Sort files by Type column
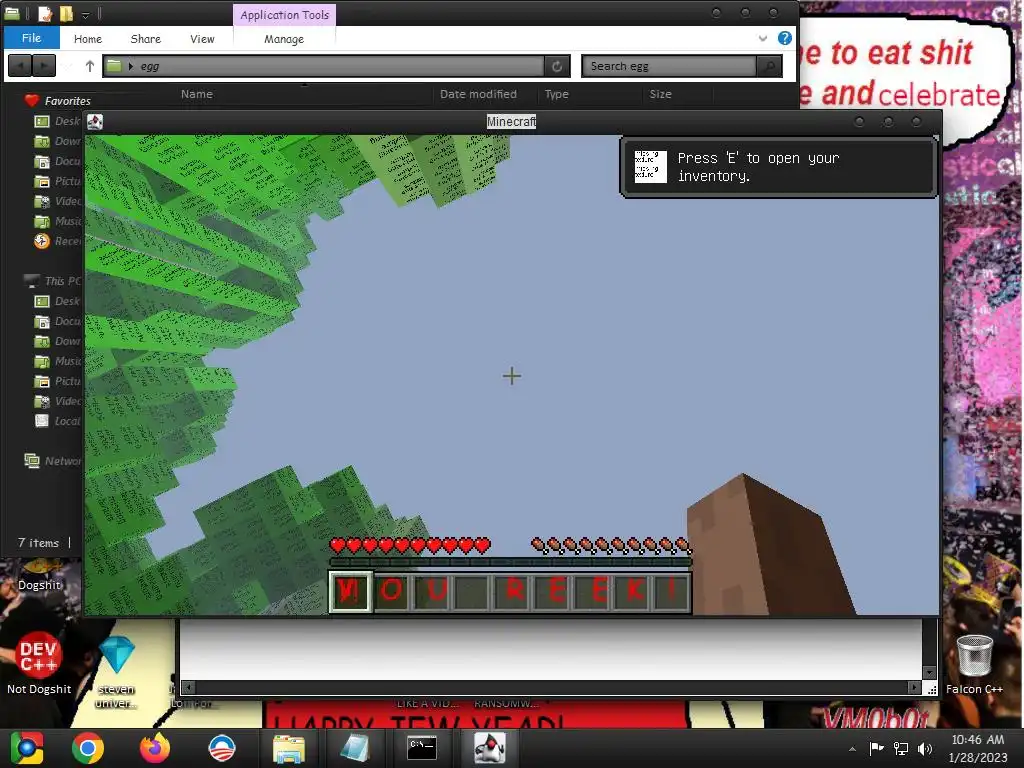 pyautogui.click(x=556, y=94)
